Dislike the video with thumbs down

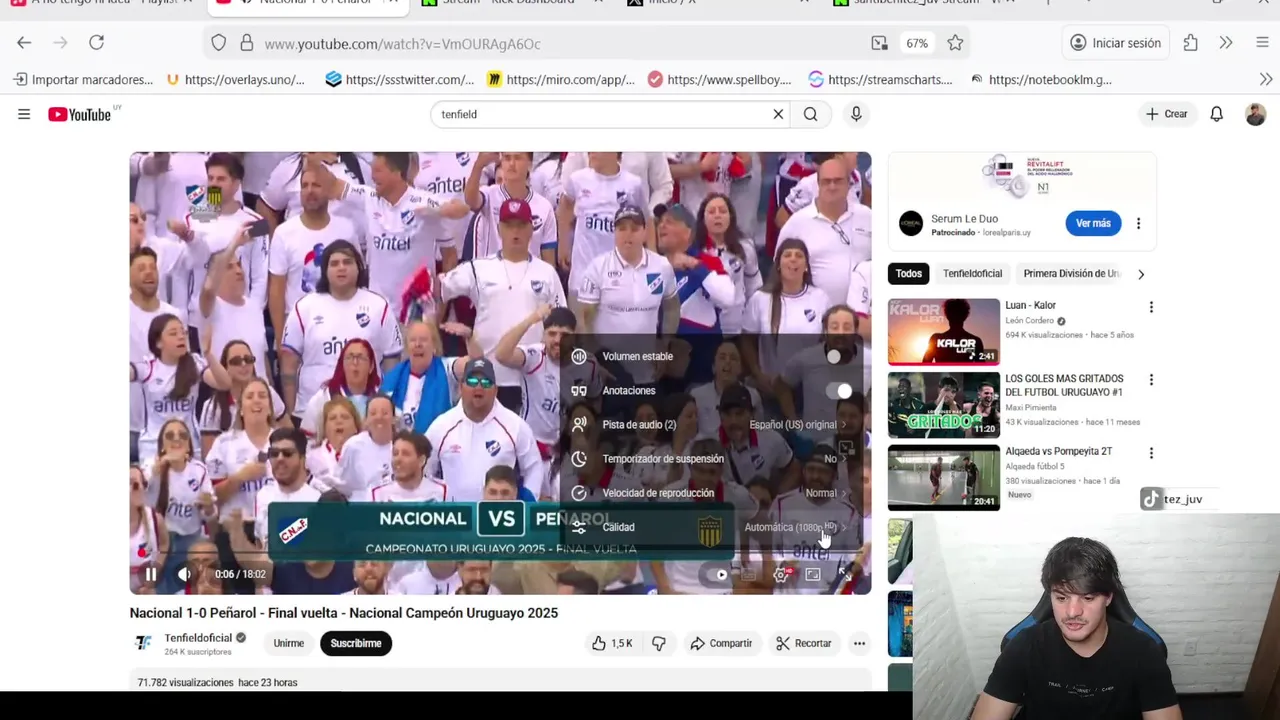(659, 643)
